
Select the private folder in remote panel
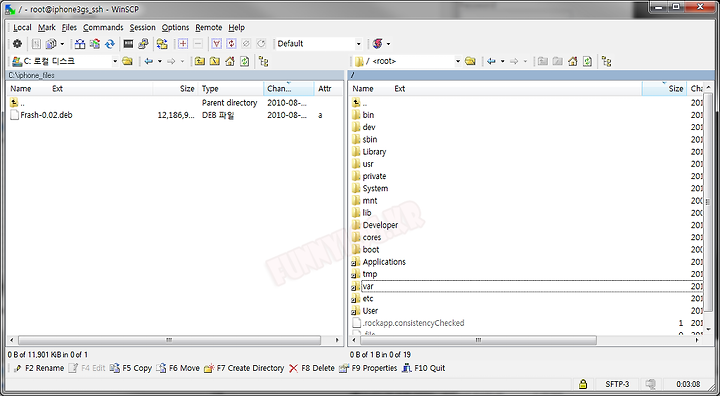pyautogui.click(x=374, y=176)
